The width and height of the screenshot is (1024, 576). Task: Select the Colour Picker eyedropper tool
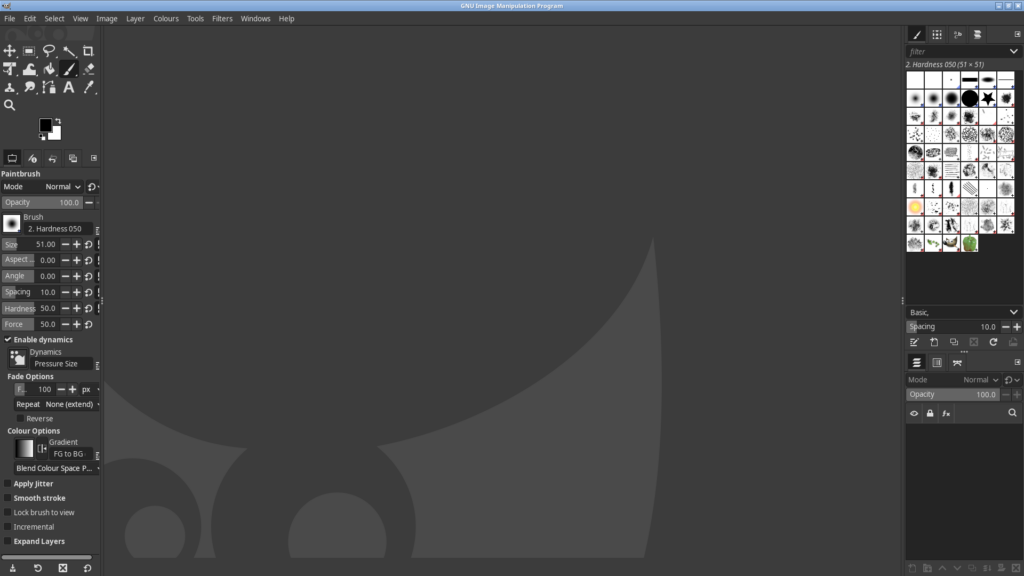click(x=88, y=88)
